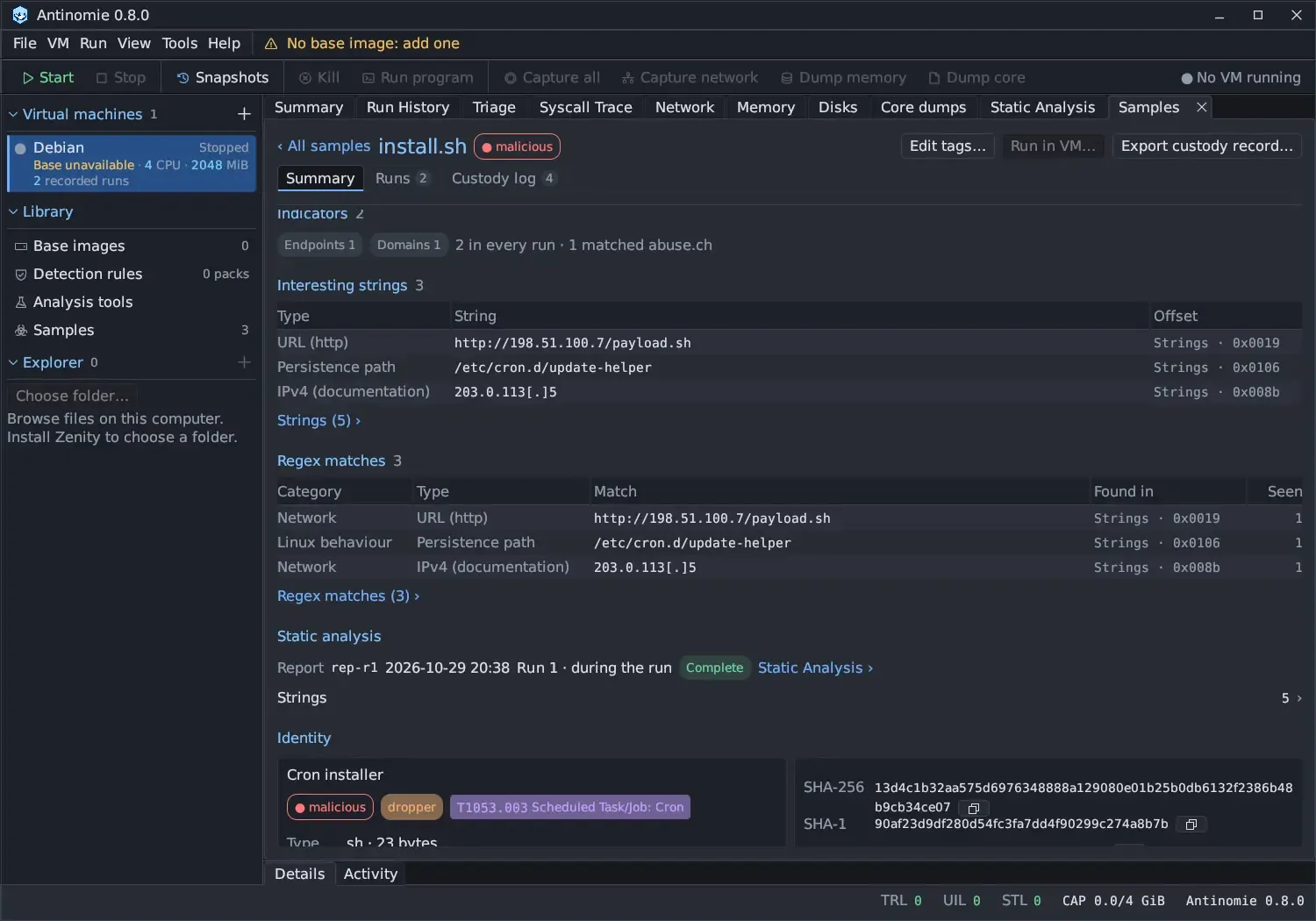The height and width of the screenshot is (921, 1316).
Task: Click the Choose folder field
Action: [73, 396]
